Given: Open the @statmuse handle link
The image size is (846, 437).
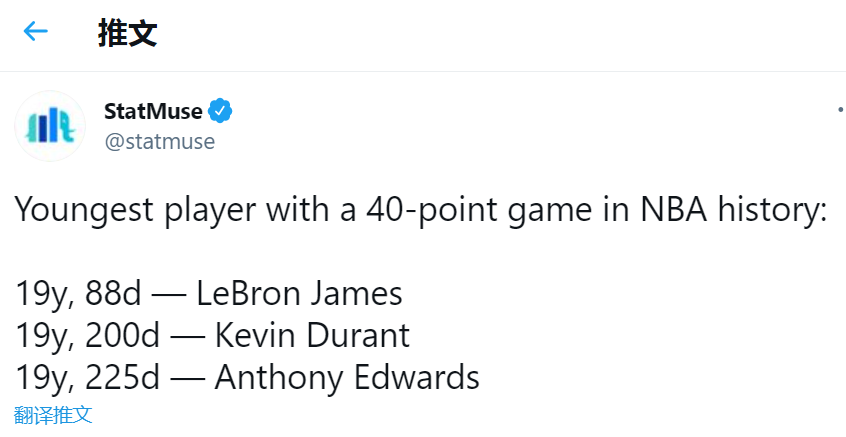Looking at the screenshot, I should pyautogui.click(x=159, y=141).
